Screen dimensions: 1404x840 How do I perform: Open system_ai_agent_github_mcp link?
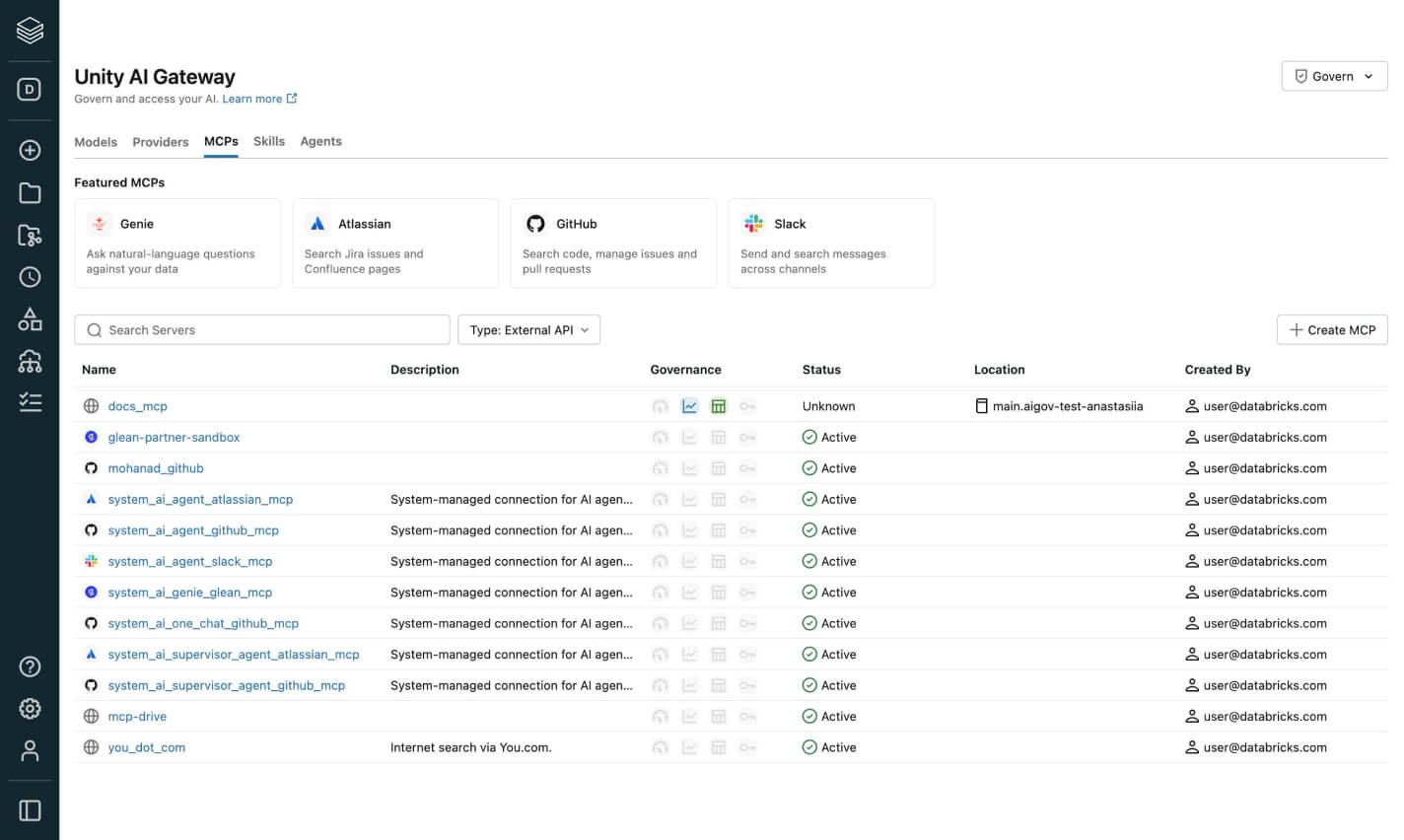193,530
